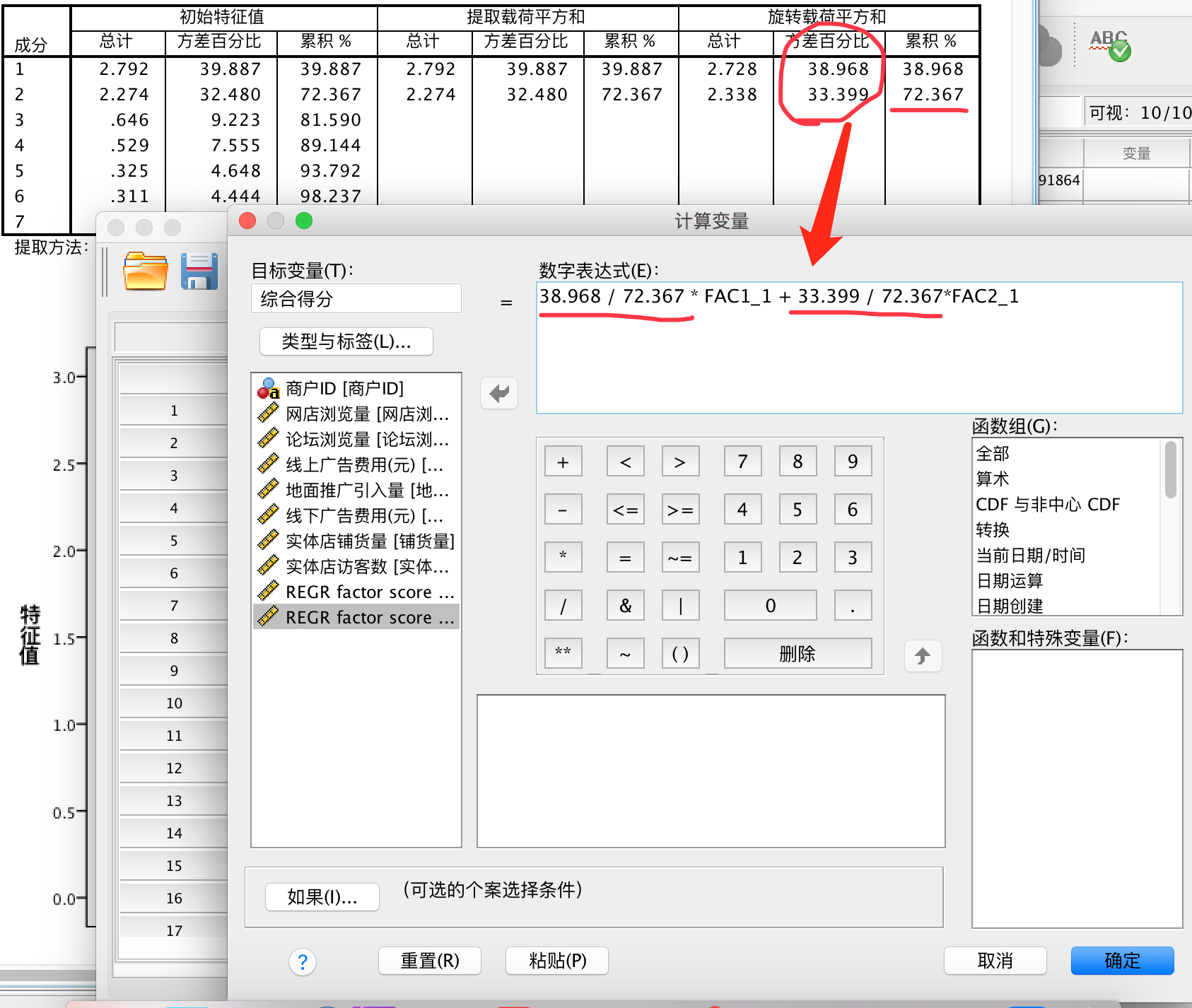Click the save floppy disk icon
The height and width of the screenshot is (1008, 1192).
199,271
